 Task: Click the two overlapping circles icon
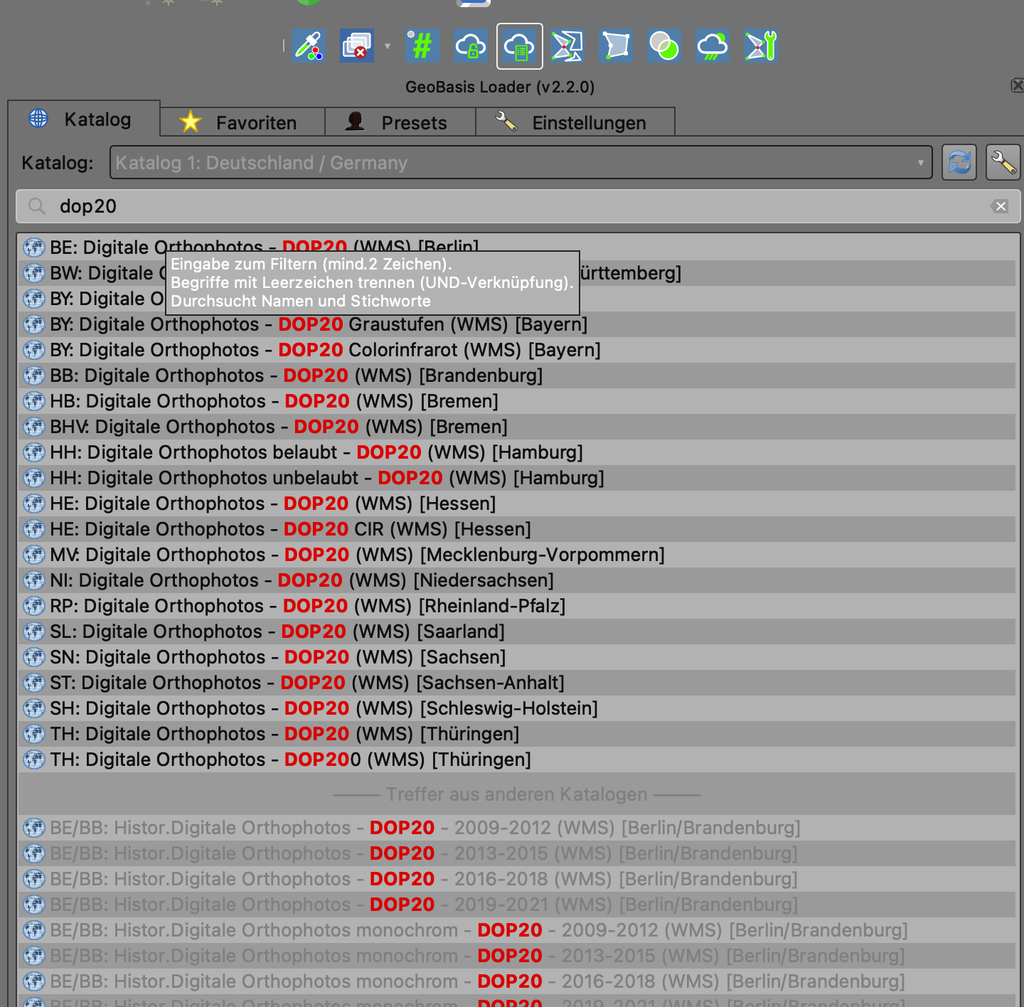coord(664,46)
